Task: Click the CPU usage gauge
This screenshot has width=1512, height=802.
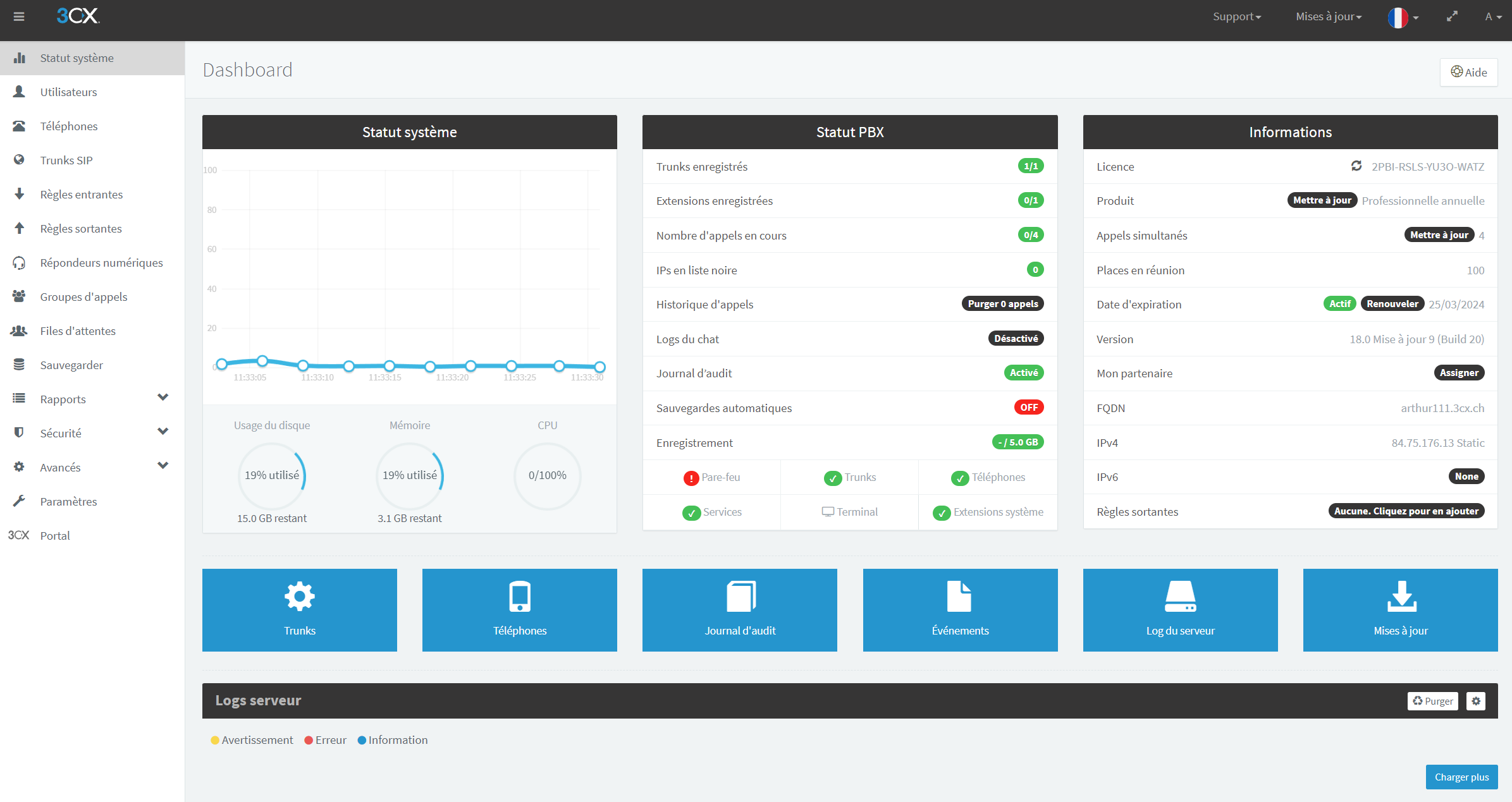Action: click(x=548, y=476)
